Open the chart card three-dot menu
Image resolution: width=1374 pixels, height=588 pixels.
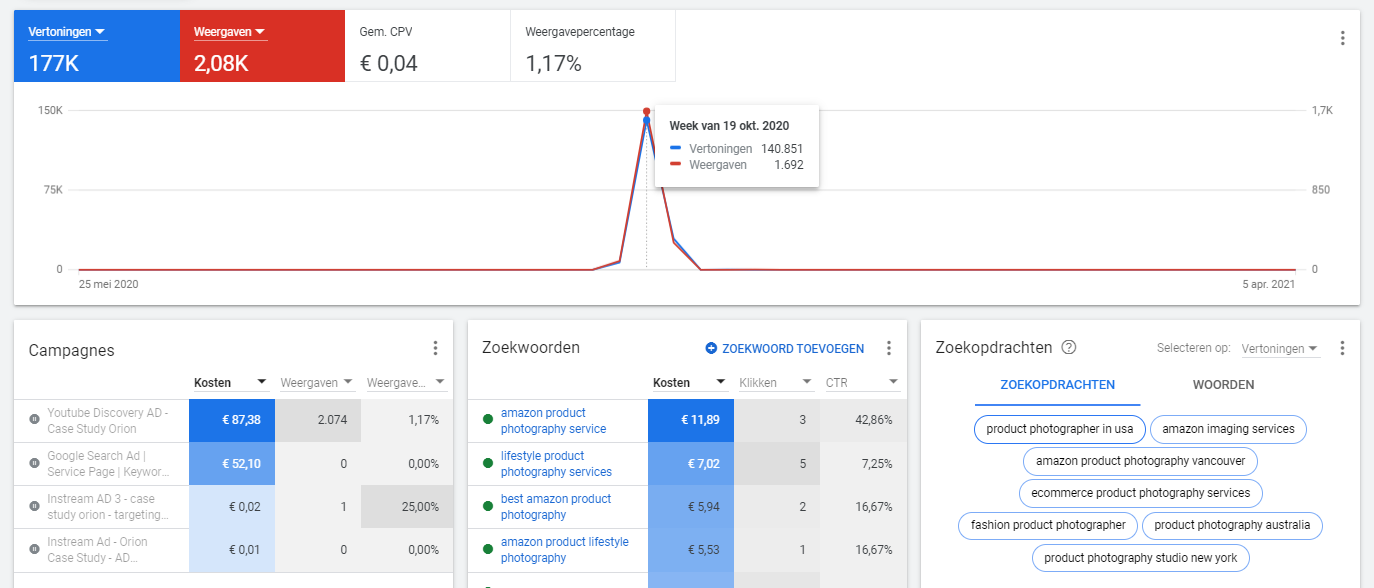coord(1342,38)
